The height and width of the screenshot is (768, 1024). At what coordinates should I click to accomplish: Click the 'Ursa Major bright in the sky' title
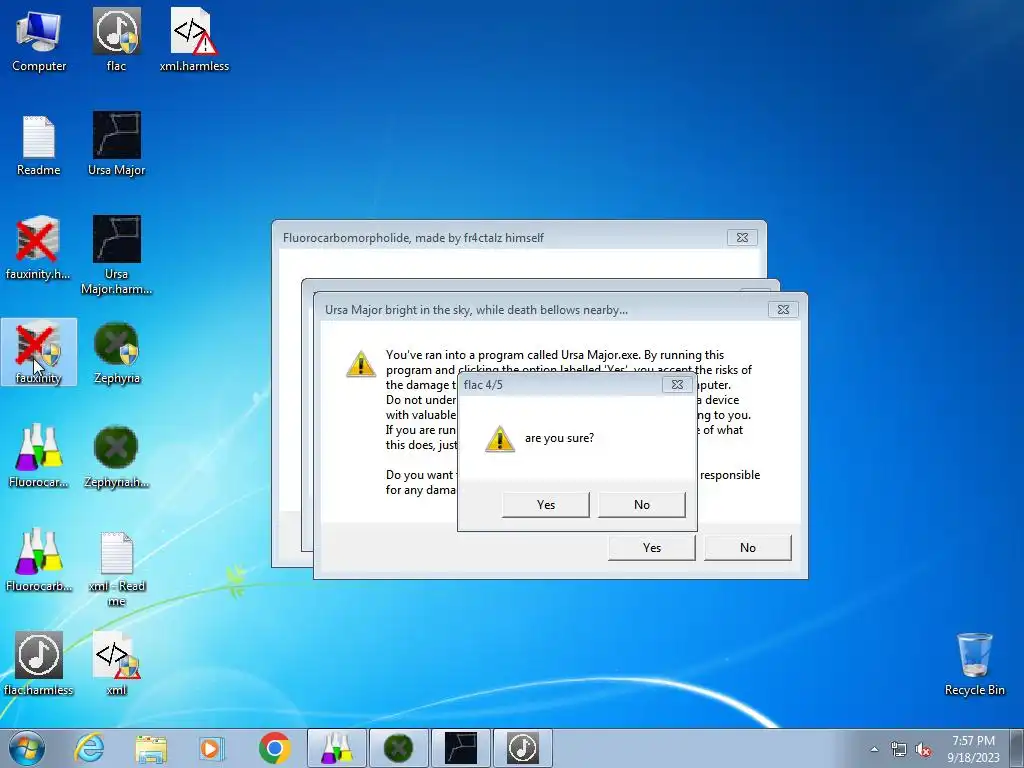pyautogui.click(x=476, y=310)
